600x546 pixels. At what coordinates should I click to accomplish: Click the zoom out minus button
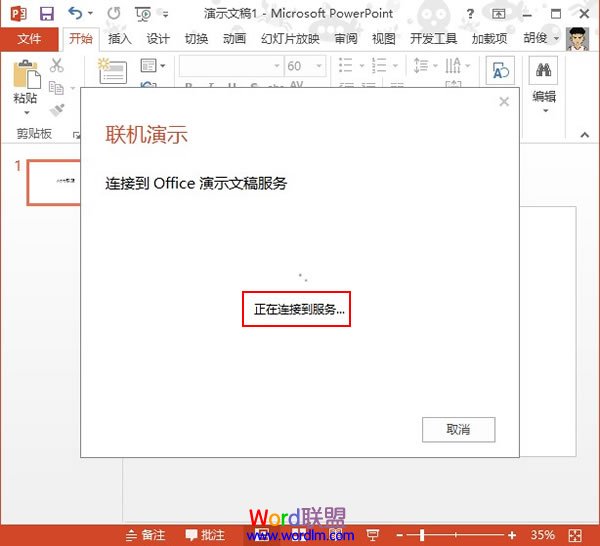pos(399,535)
